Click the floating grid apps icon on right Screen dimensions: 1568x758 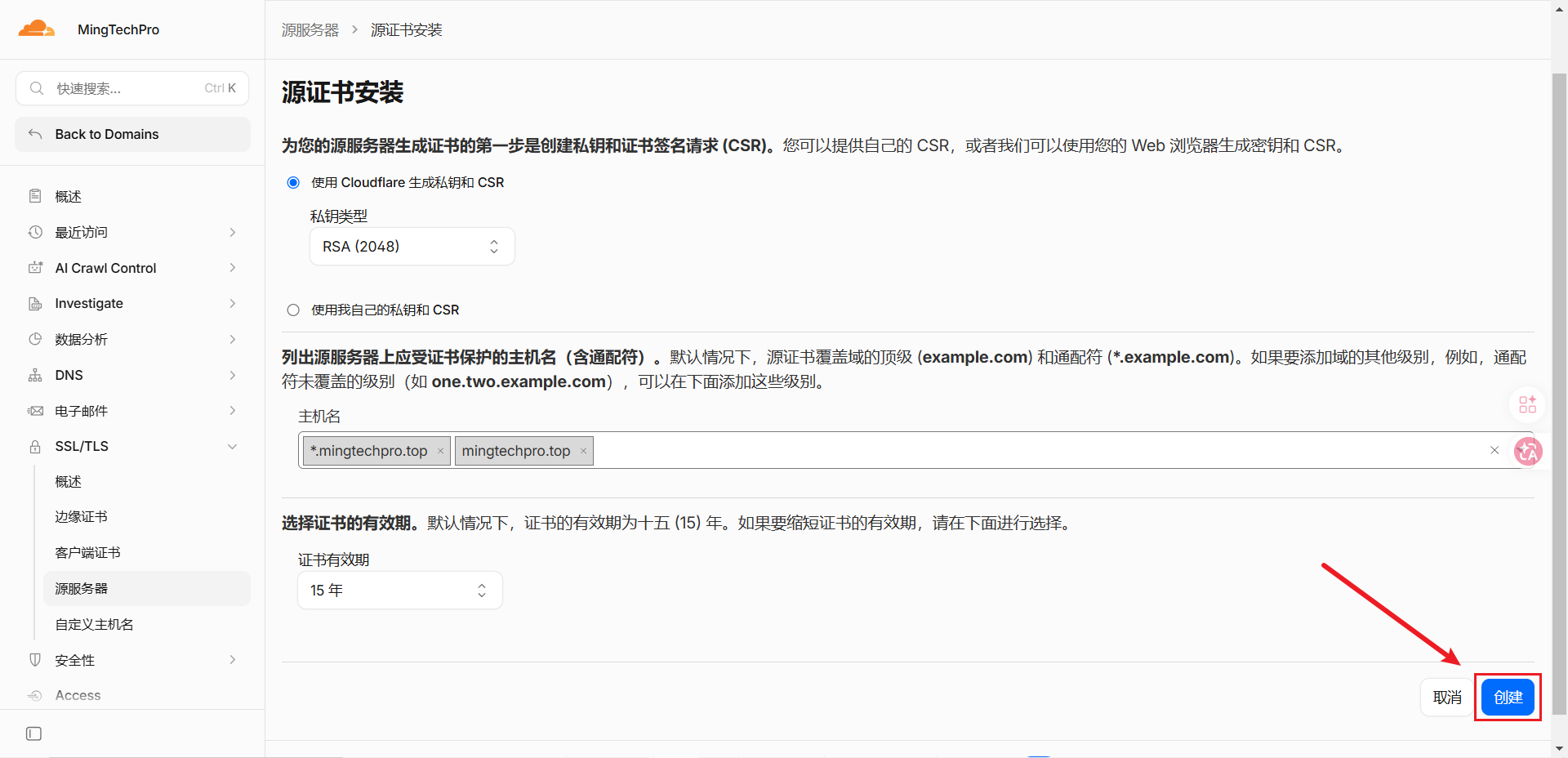tap(1527, 404)
